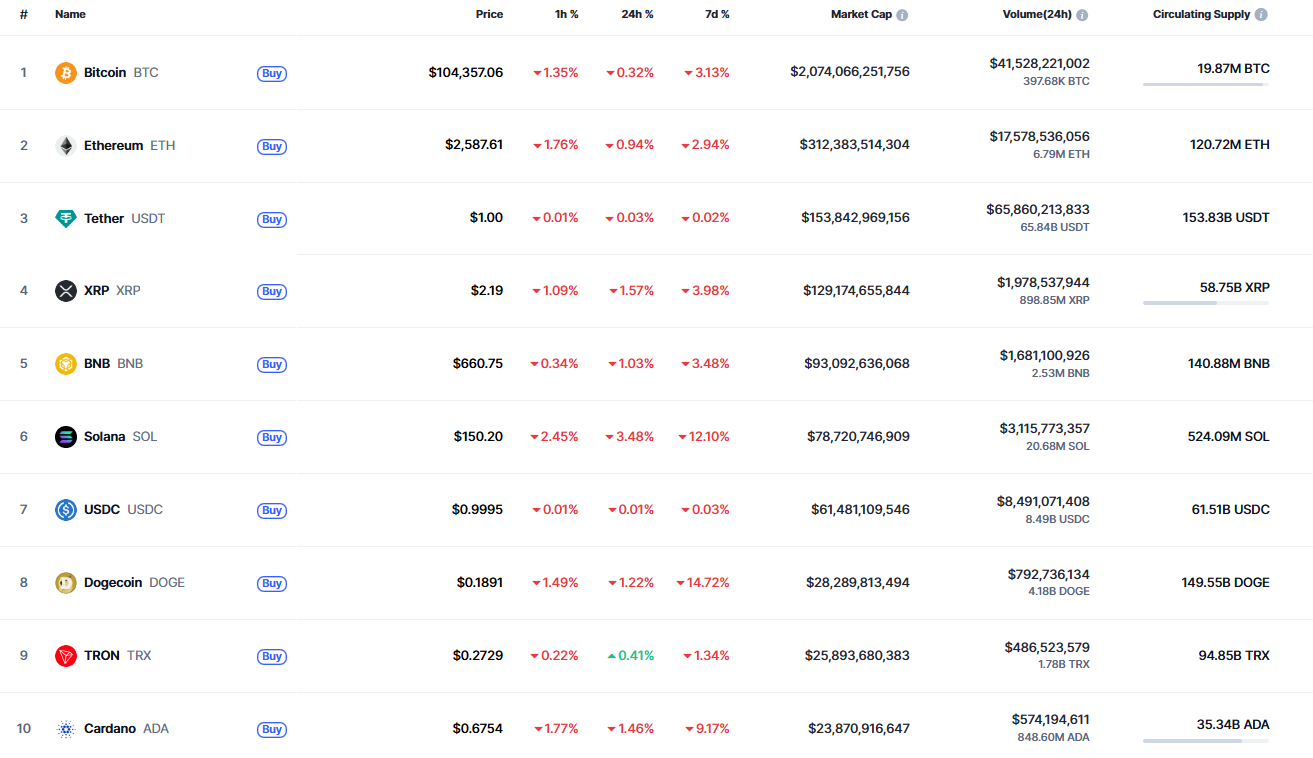Click the Ethereum diamond logo icon

(66, 146)
